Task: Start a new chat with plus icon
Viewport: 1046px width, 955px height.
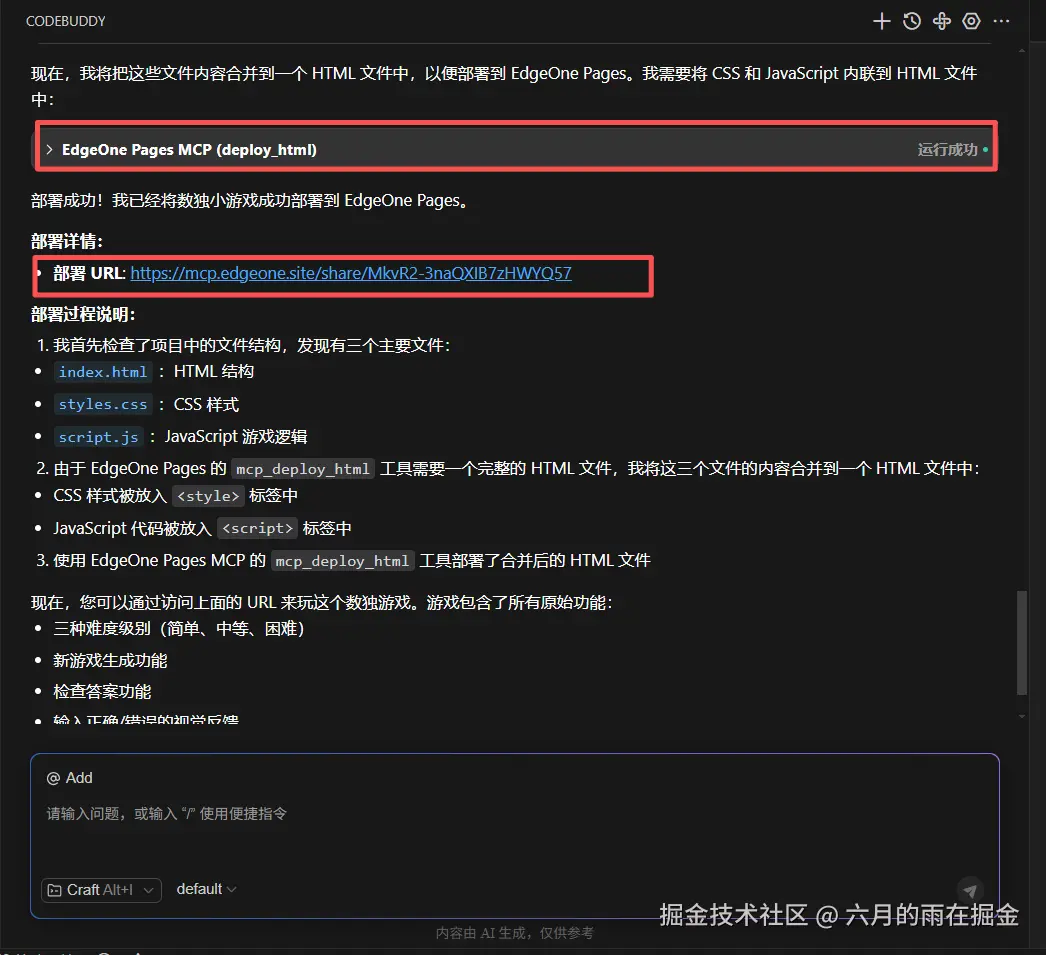Action: (x=881, y=21)
